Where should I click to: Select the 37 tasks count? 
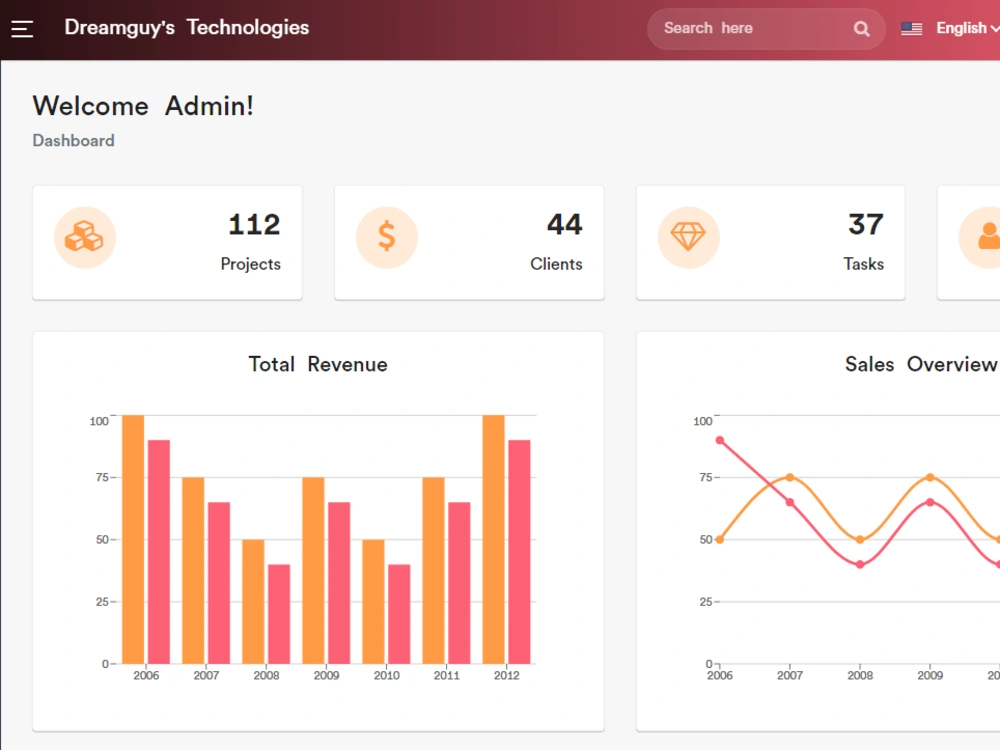tap(866, 224)
